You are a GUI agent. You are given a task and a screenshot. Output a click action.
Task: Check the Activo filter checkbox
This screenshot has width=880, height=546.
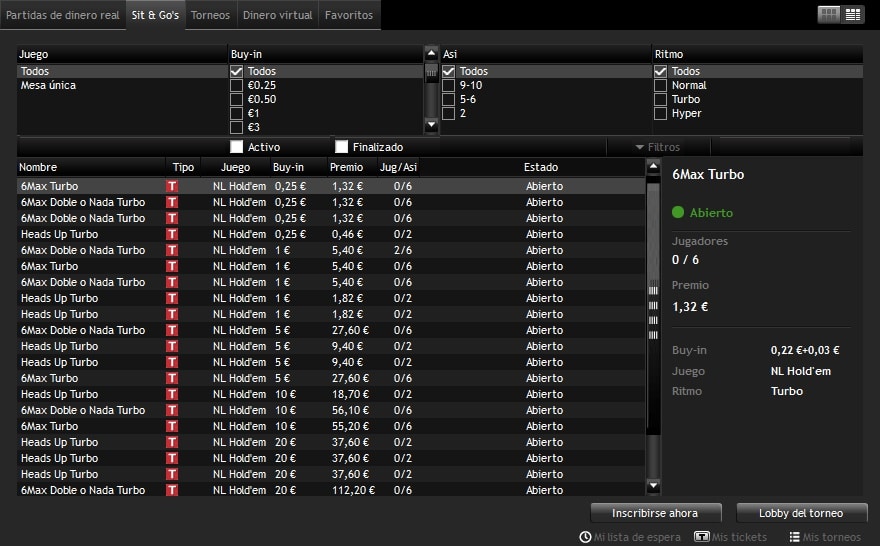[x=236, y=146]
